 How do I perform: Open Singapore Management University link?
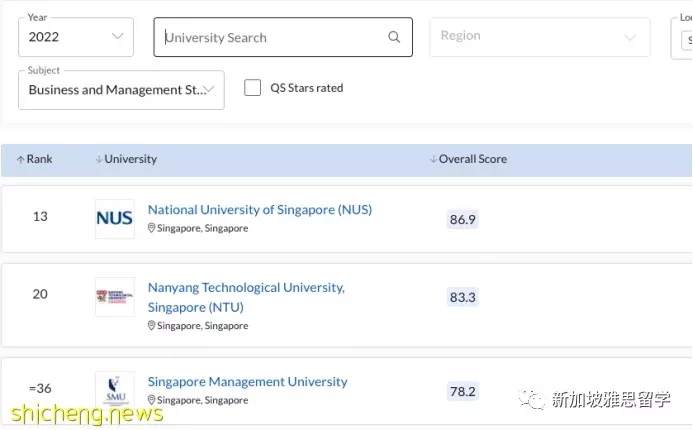(x=248, y=381)
